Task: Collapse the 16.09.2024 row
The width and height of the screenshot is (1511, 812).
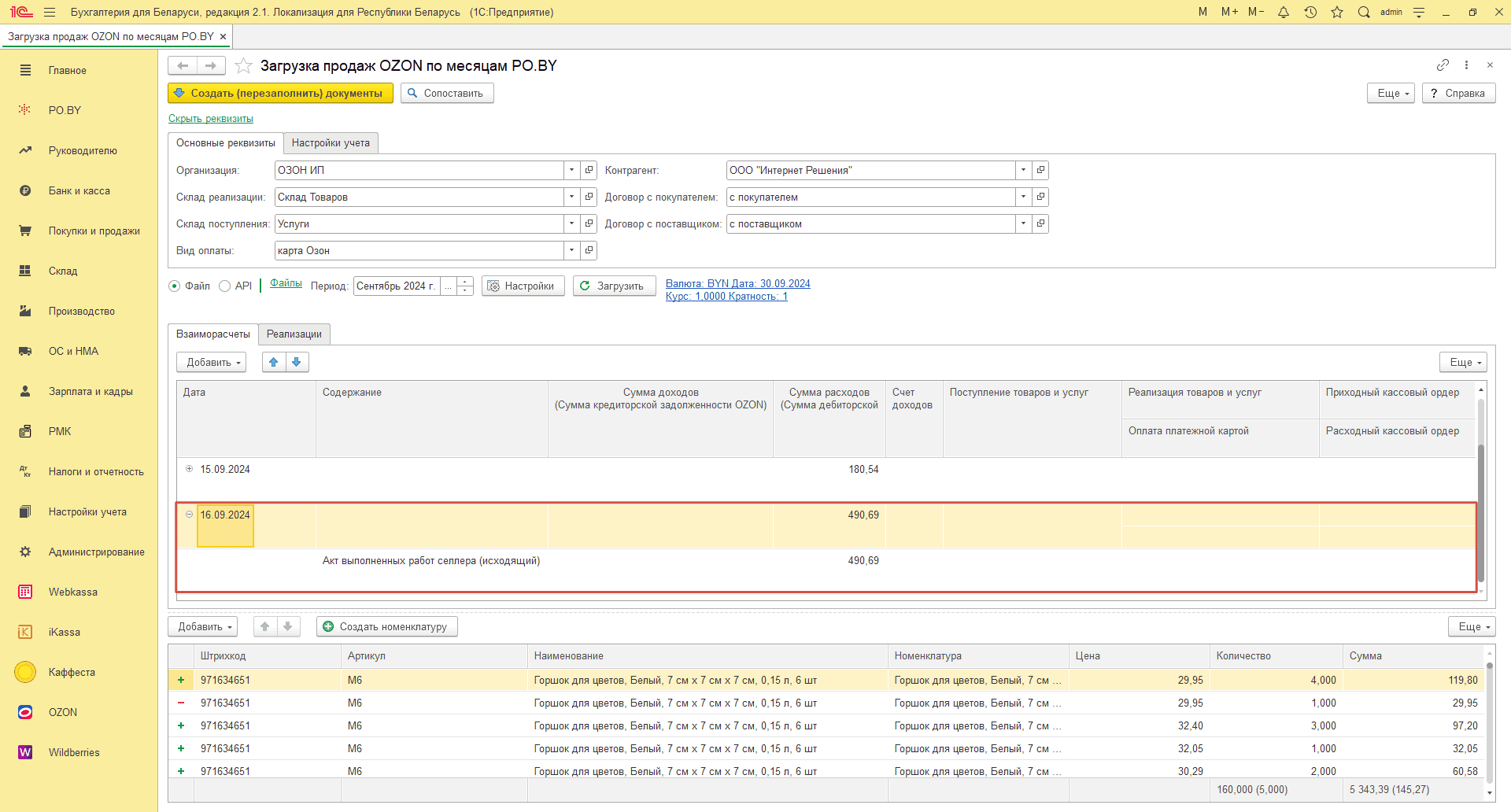Action: click(x=189, y=515)
